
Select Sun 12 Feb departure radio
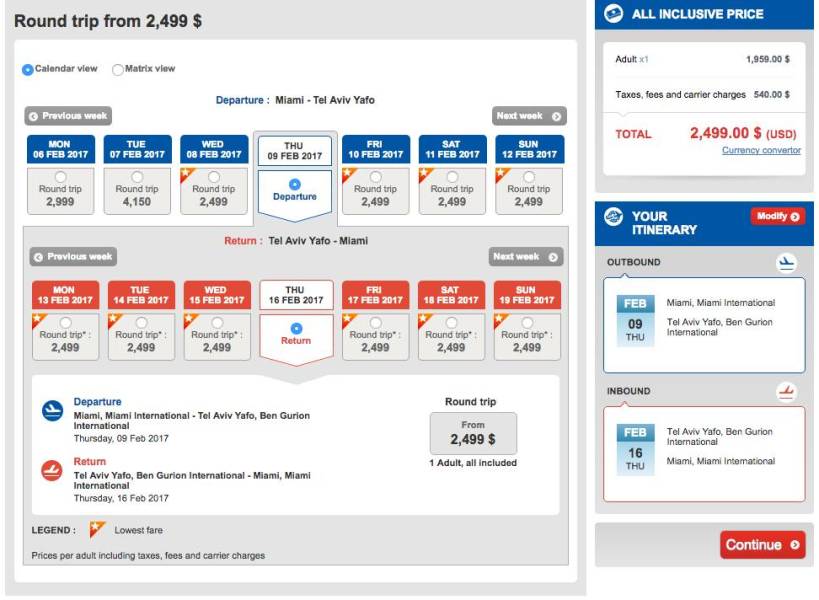point(529,177)
